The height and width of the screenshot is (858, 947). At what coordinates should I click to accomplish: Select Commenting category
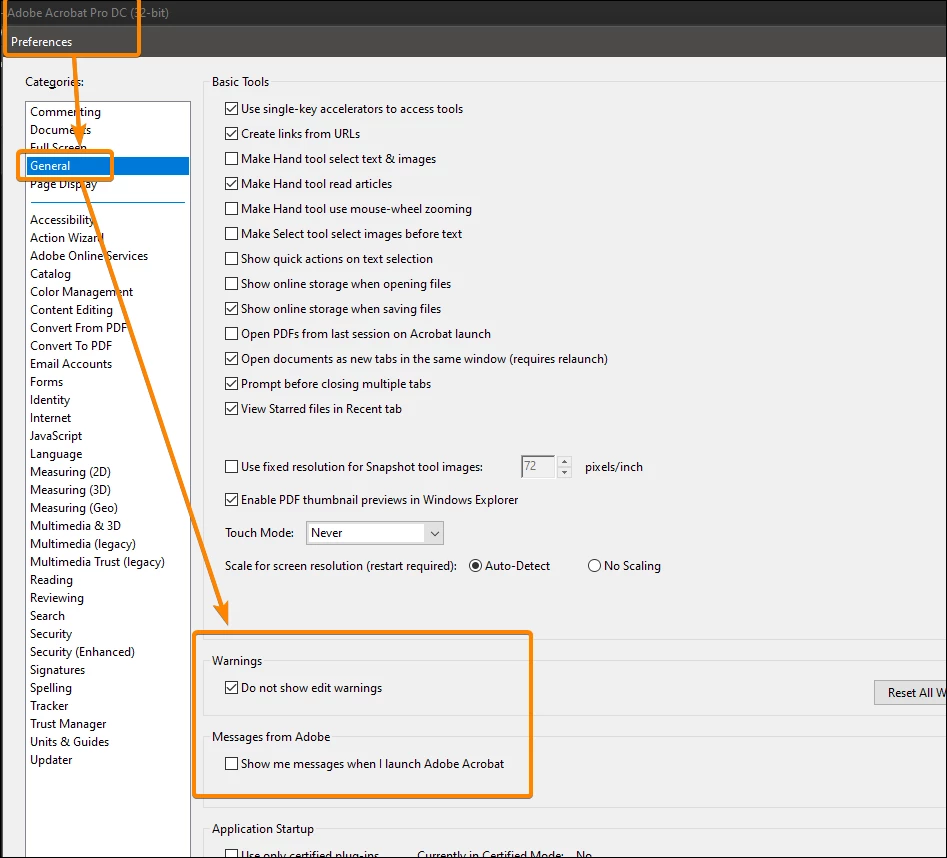point(65,112)
